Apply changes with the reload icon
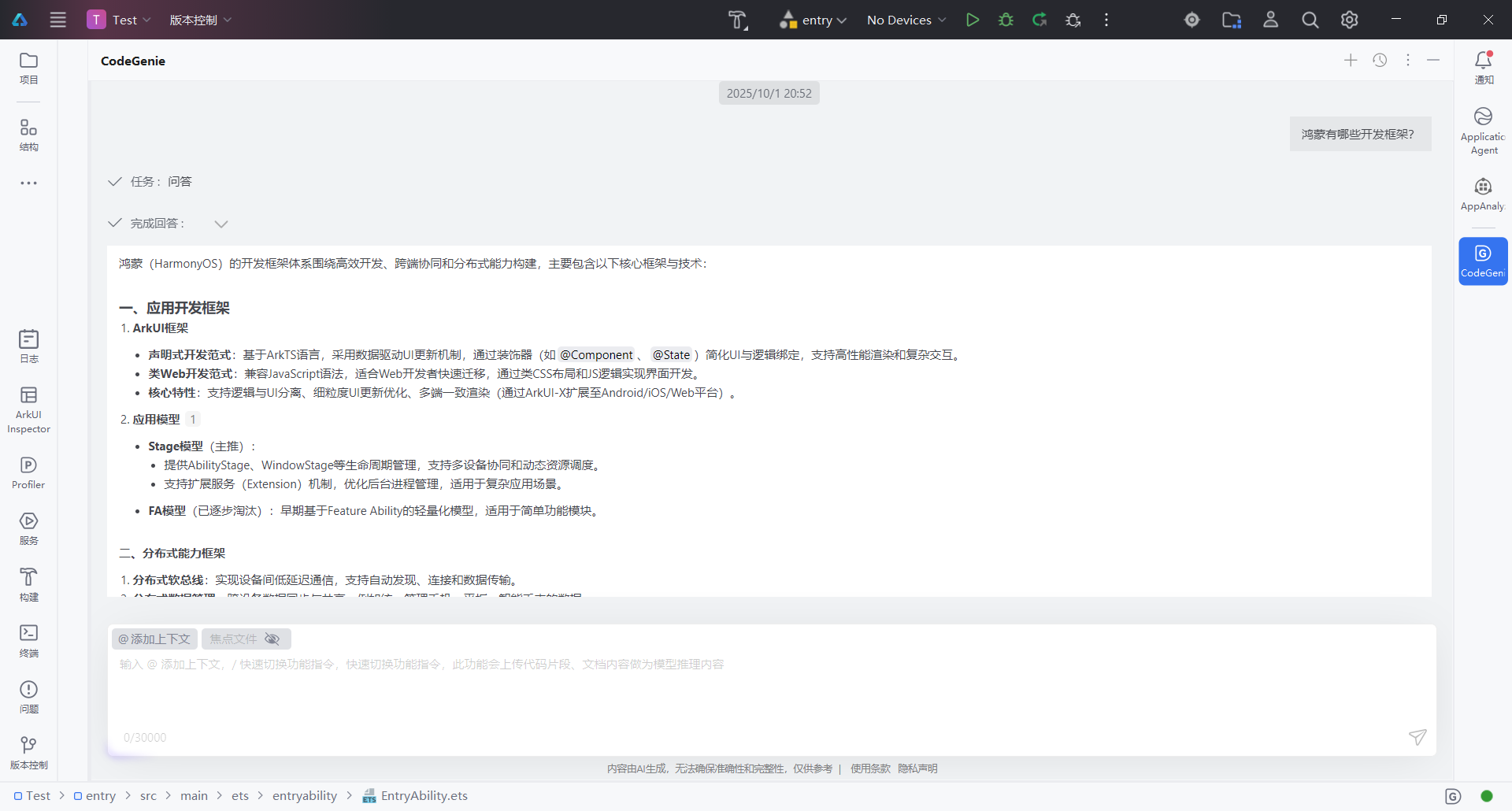 point(1039,20)
